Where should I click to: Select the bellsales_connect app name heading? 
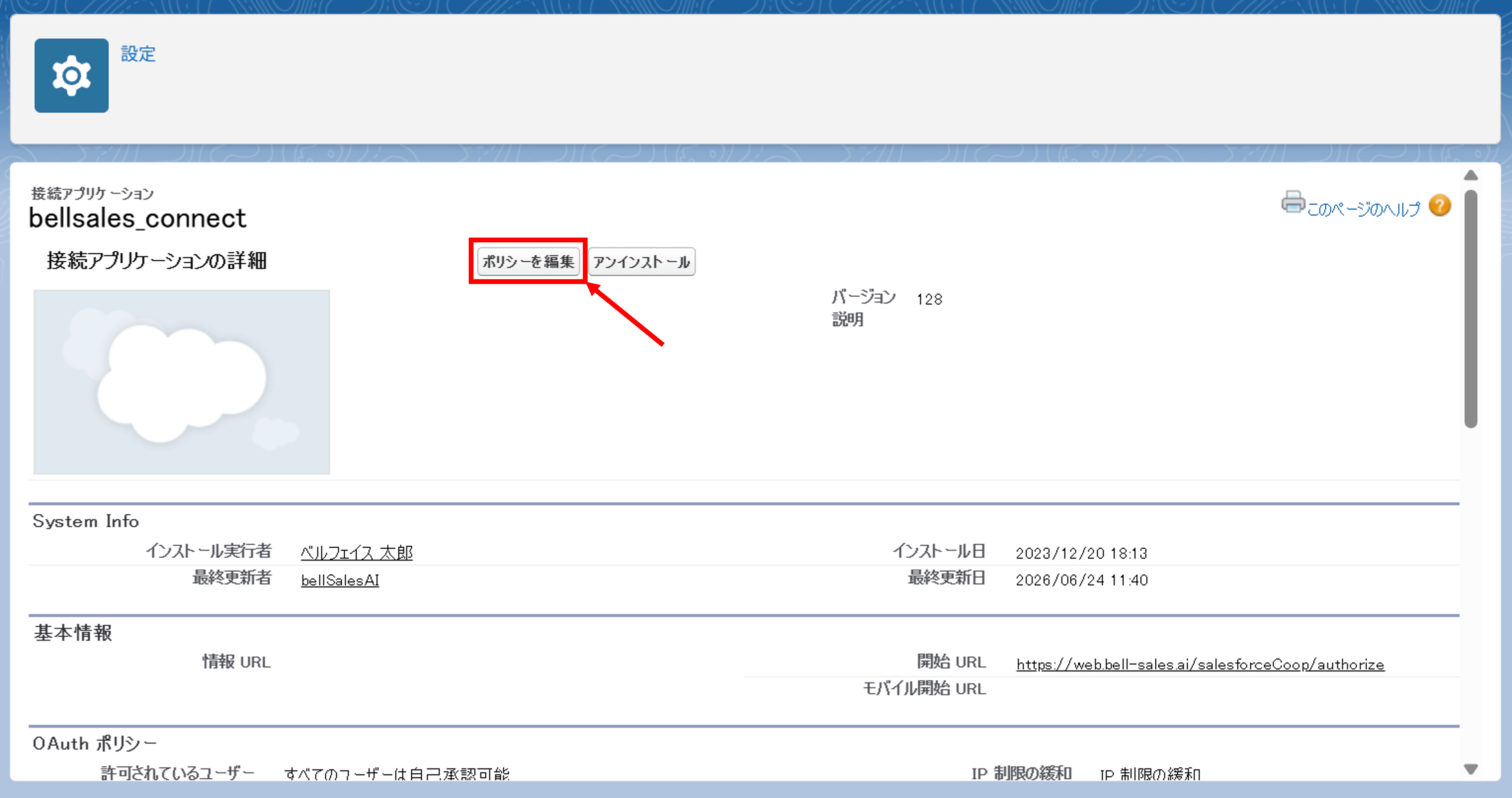137,218
